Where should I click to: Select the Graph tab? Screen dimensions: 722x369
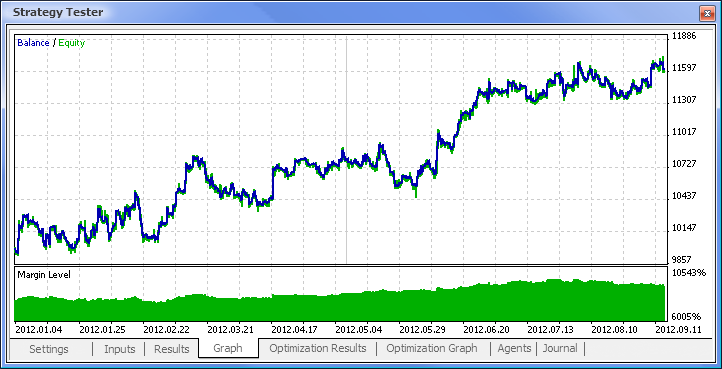click(x=228, y=348)
